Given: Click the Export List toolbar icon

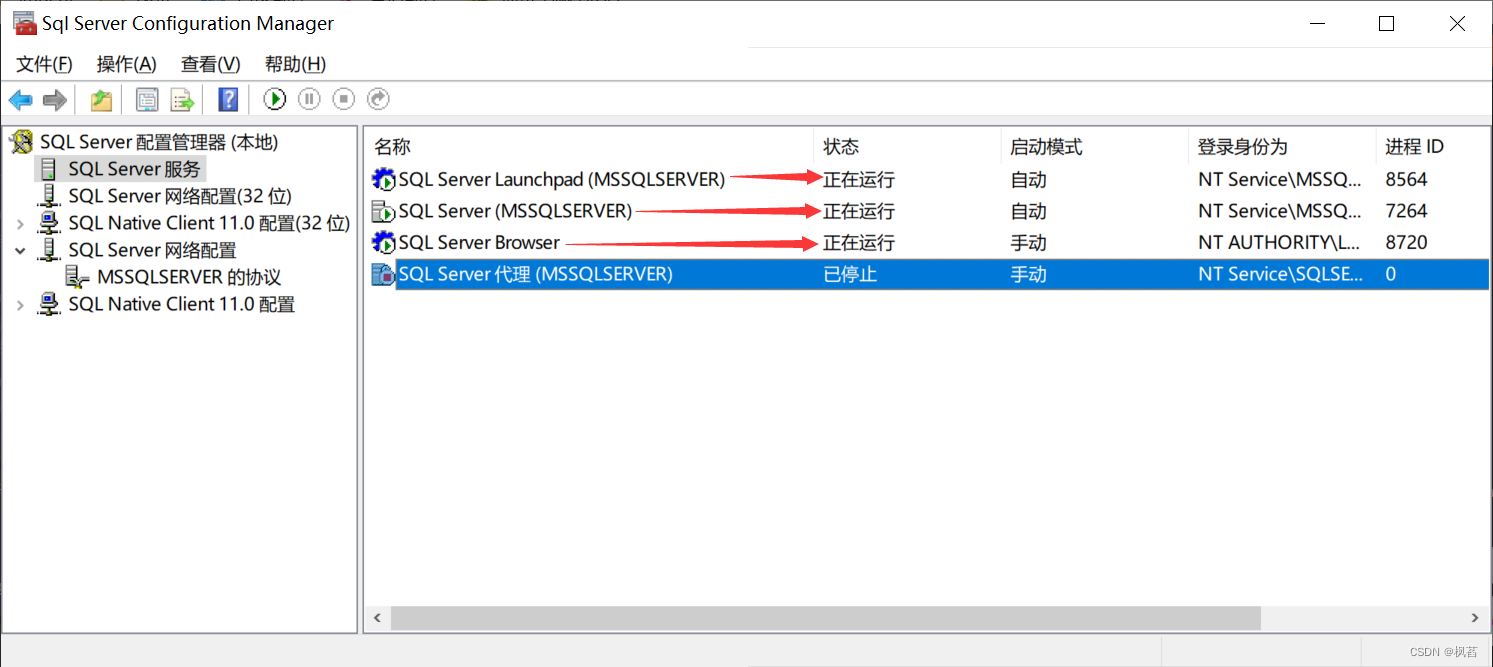Looking at the screenshot, I should point(181,99).
